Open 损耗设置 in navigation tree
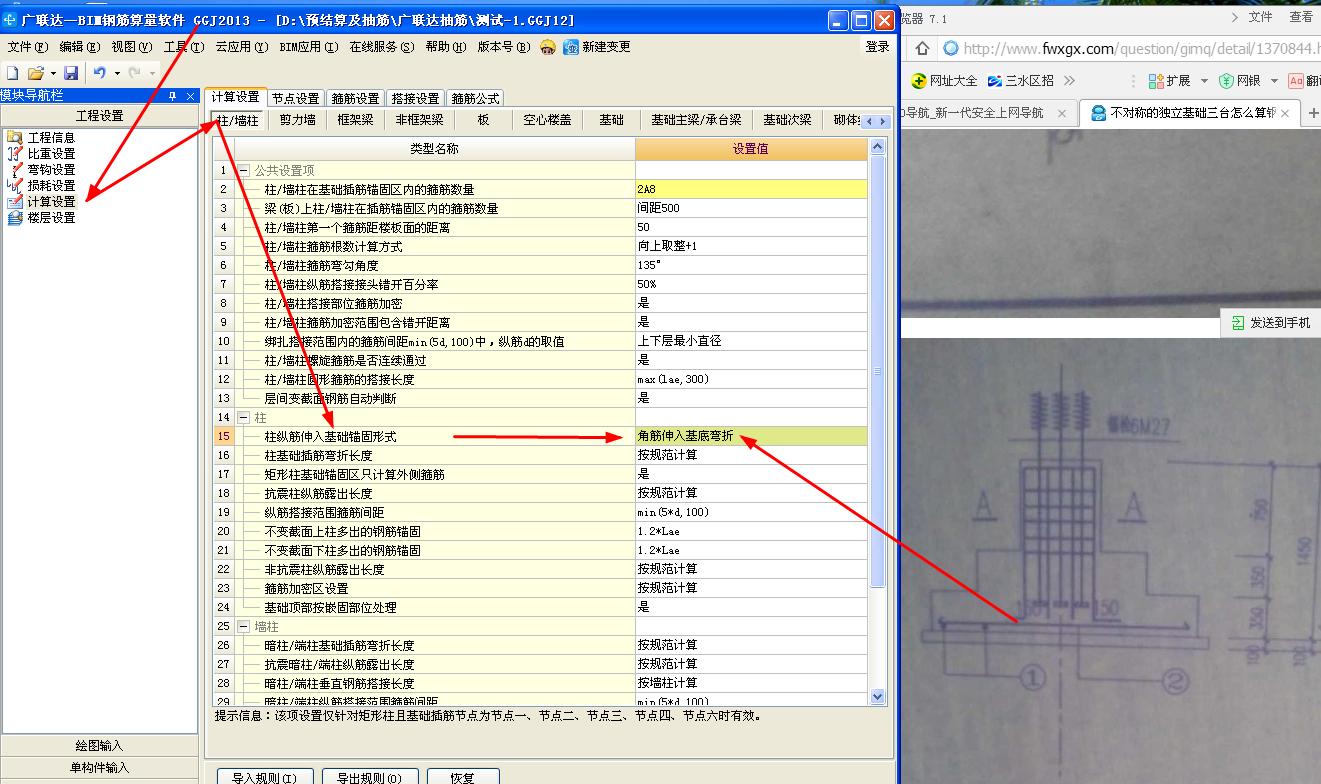The height and width of the screenshot is (784, 1321). click(41, 185)
